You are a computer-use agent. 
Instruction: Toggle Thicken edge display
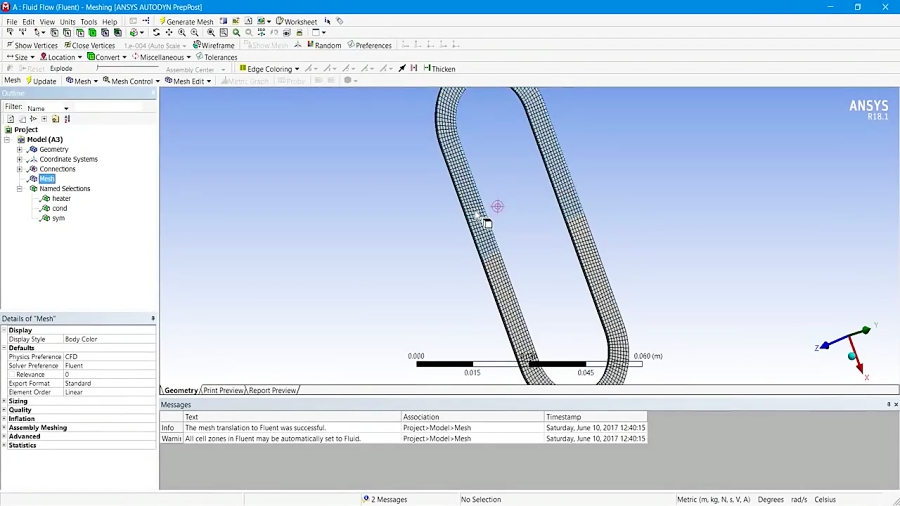439,68
